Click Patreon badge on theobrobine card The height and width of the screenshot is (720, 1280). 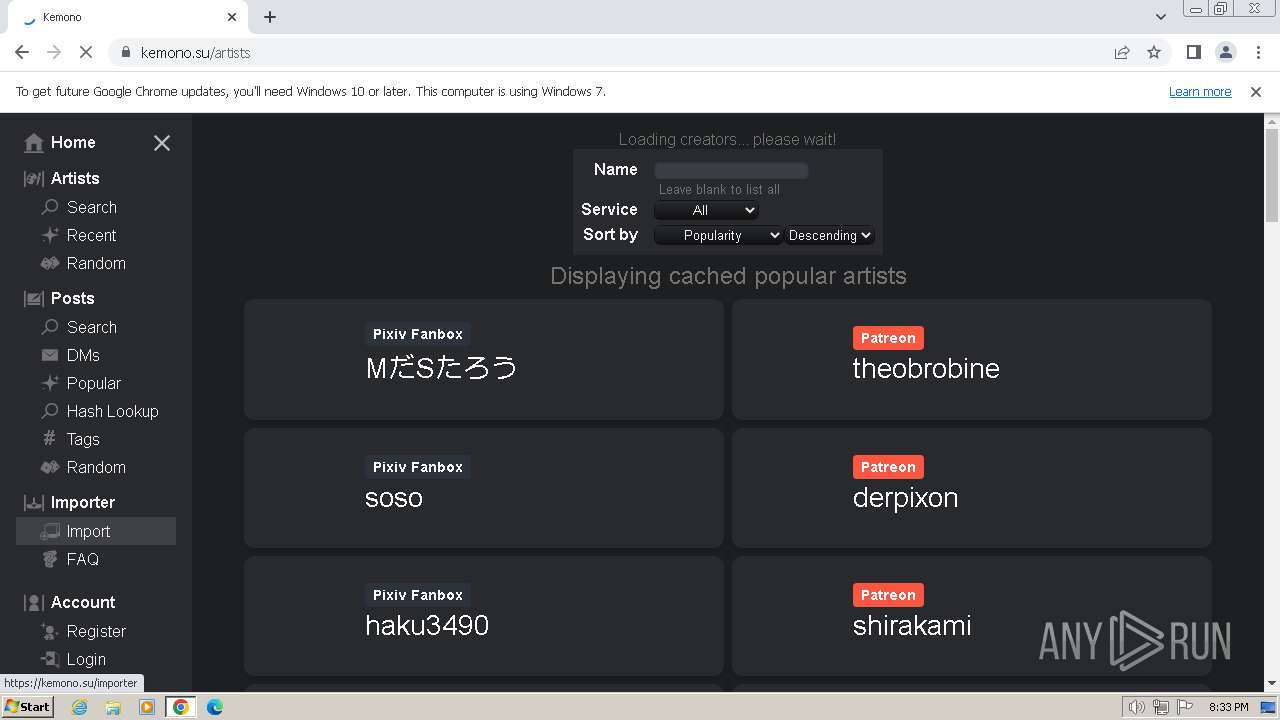tap(888, 338)
